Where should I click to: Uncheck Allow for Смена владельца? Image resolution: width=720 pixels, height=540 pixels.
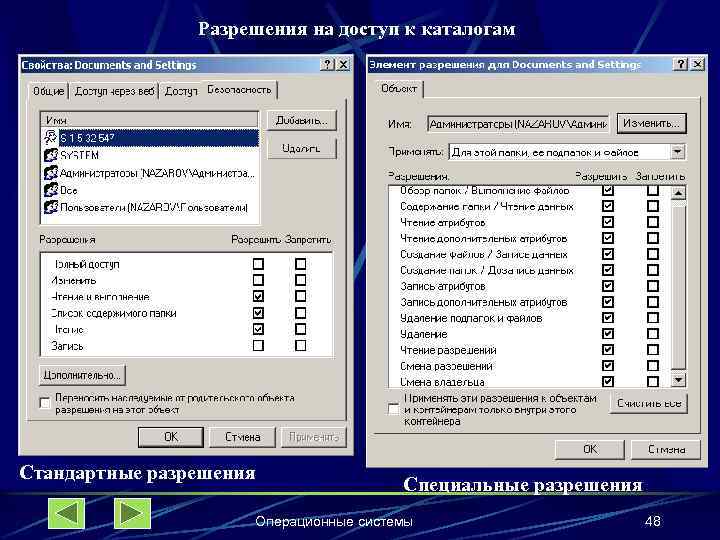[608, 381]
